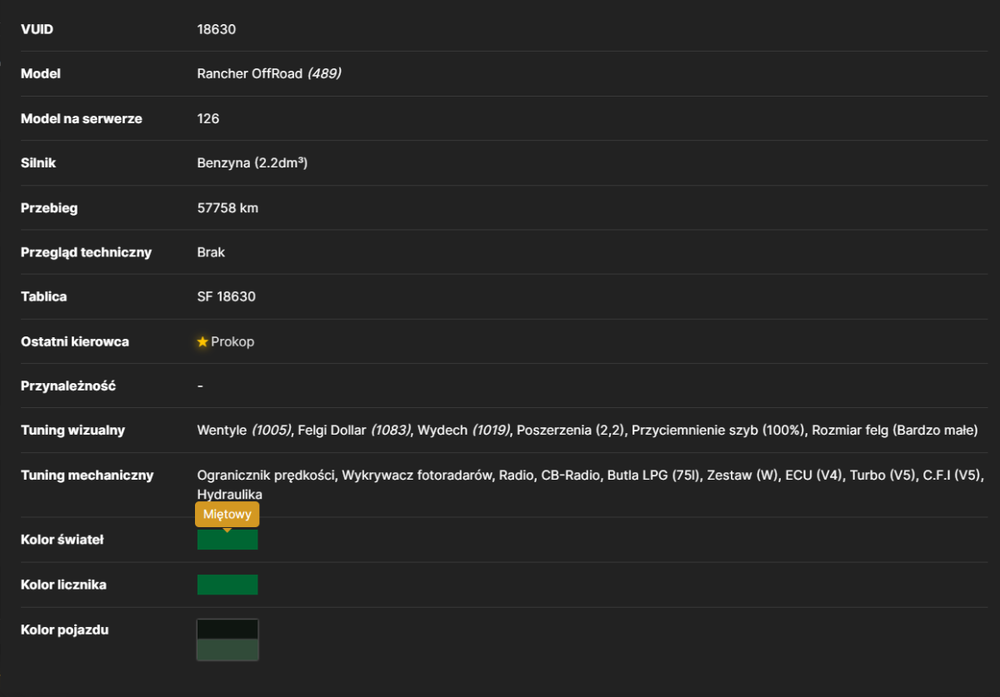This screenshot has width=1000, height=697.
Task: Click the C.F.I (V5) tuning entry
Action: pyautogui.click(x=953, y=475)
